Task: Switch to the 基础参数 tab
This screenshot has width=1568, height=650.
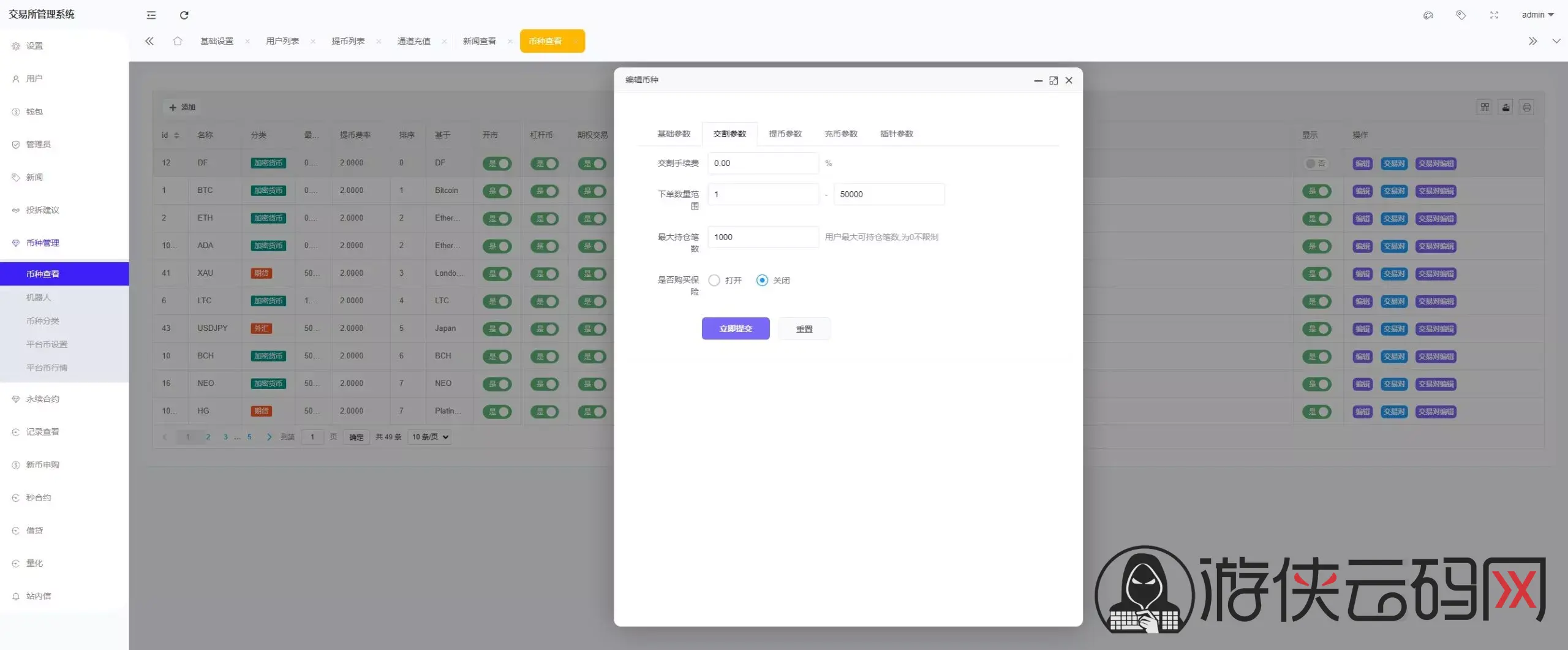Action: click(673, 134)
